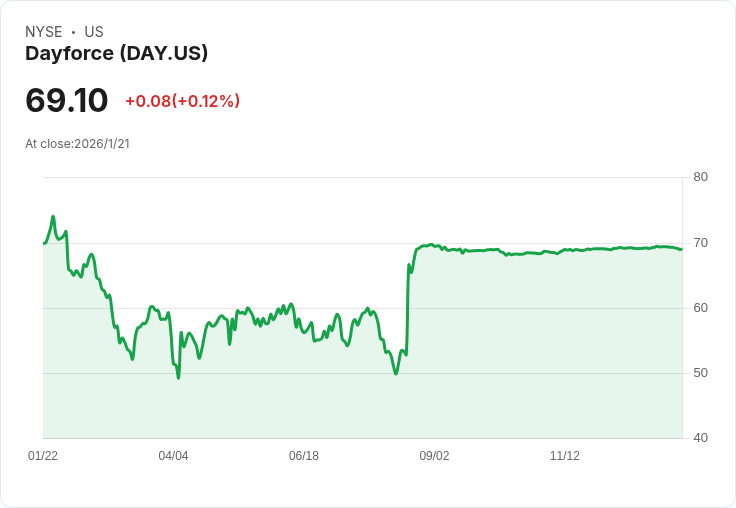Click the 60 label on price axis
736x508 pixels.
(x=701, y=308)
